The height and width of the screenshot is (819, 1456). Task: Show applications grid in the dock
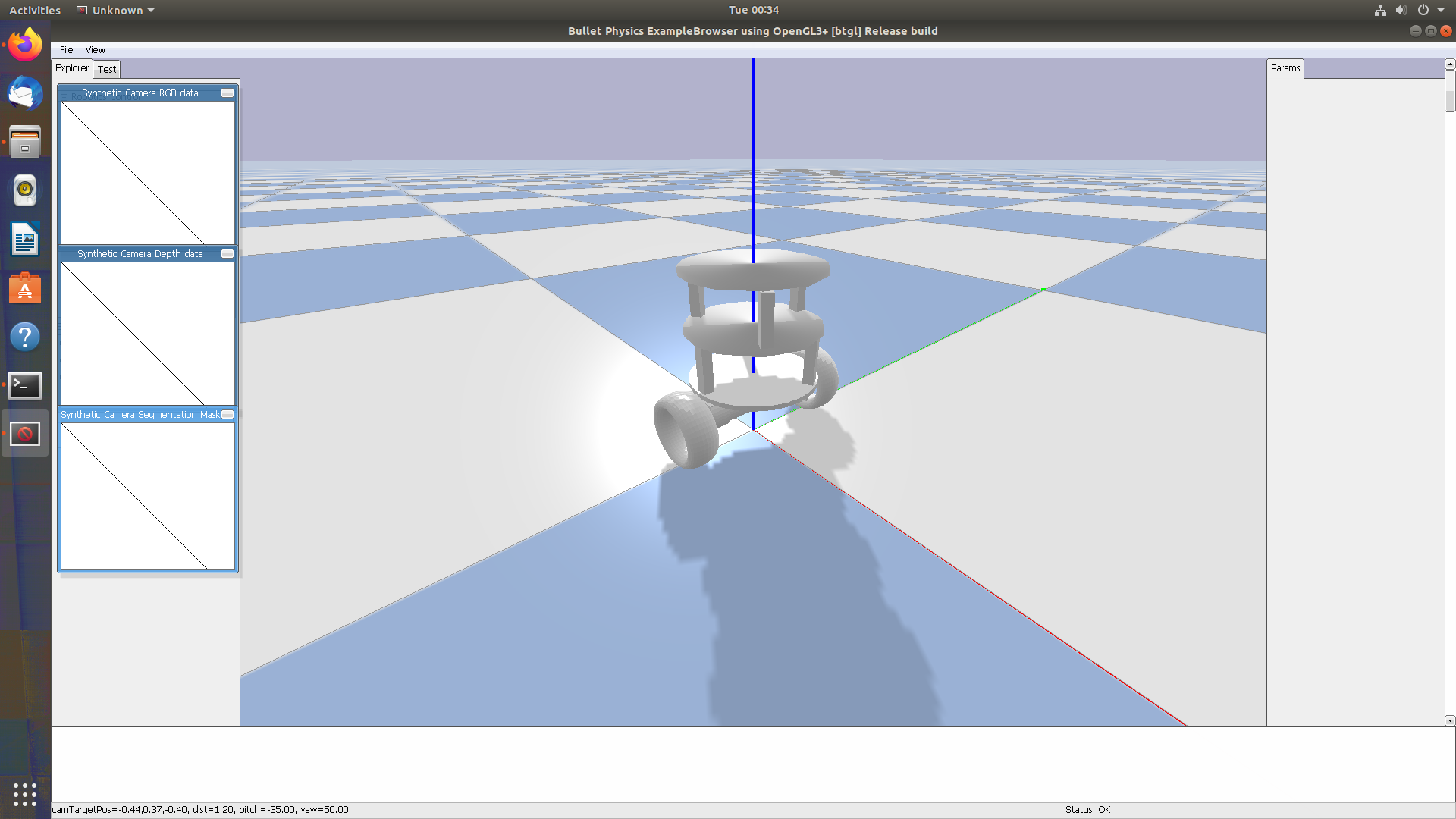click(x=25, y=794)
